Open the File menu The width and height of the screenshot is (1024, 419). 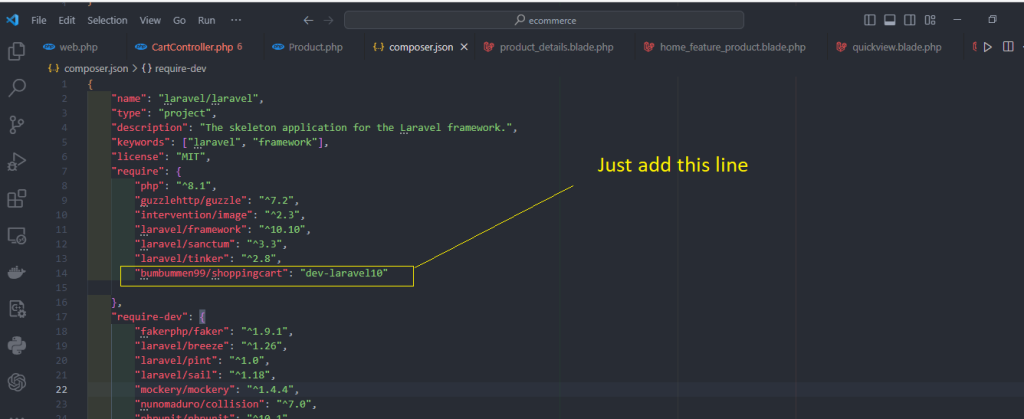tap(39, 20)
